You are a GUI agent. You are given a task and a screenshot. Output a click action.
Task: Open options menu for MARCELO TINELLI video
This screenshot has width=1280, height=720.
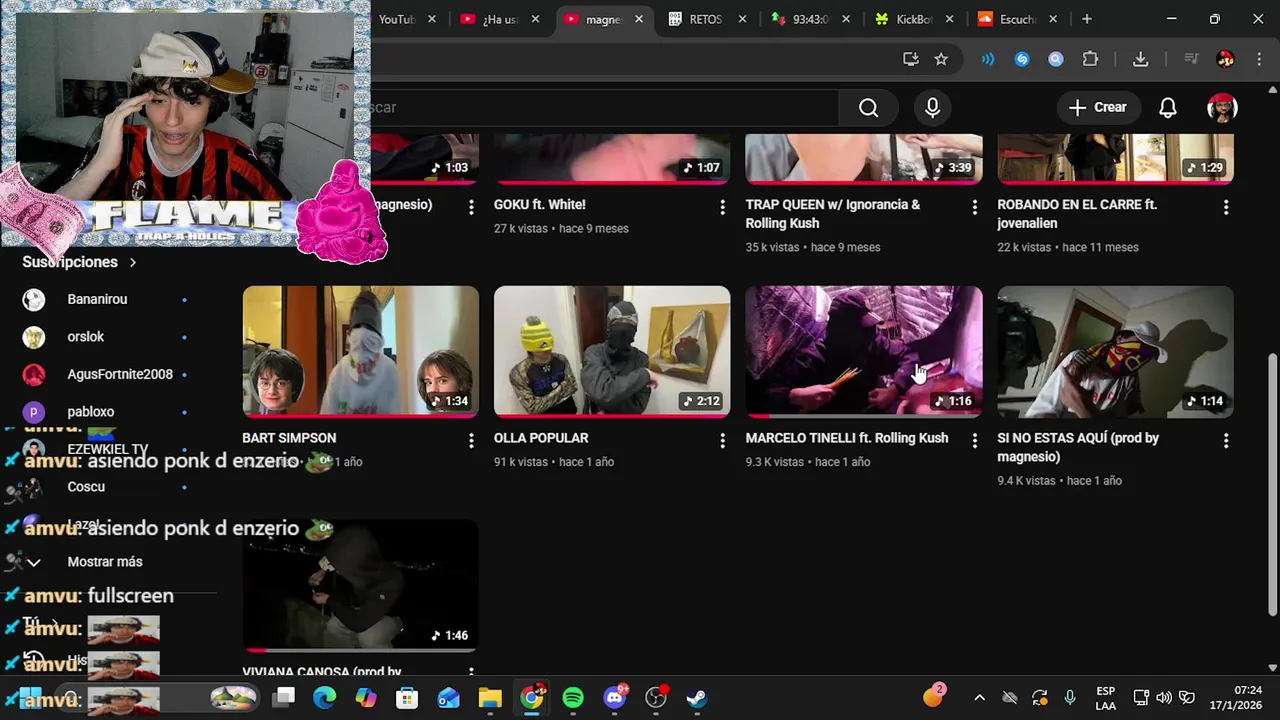click(974, 440)
